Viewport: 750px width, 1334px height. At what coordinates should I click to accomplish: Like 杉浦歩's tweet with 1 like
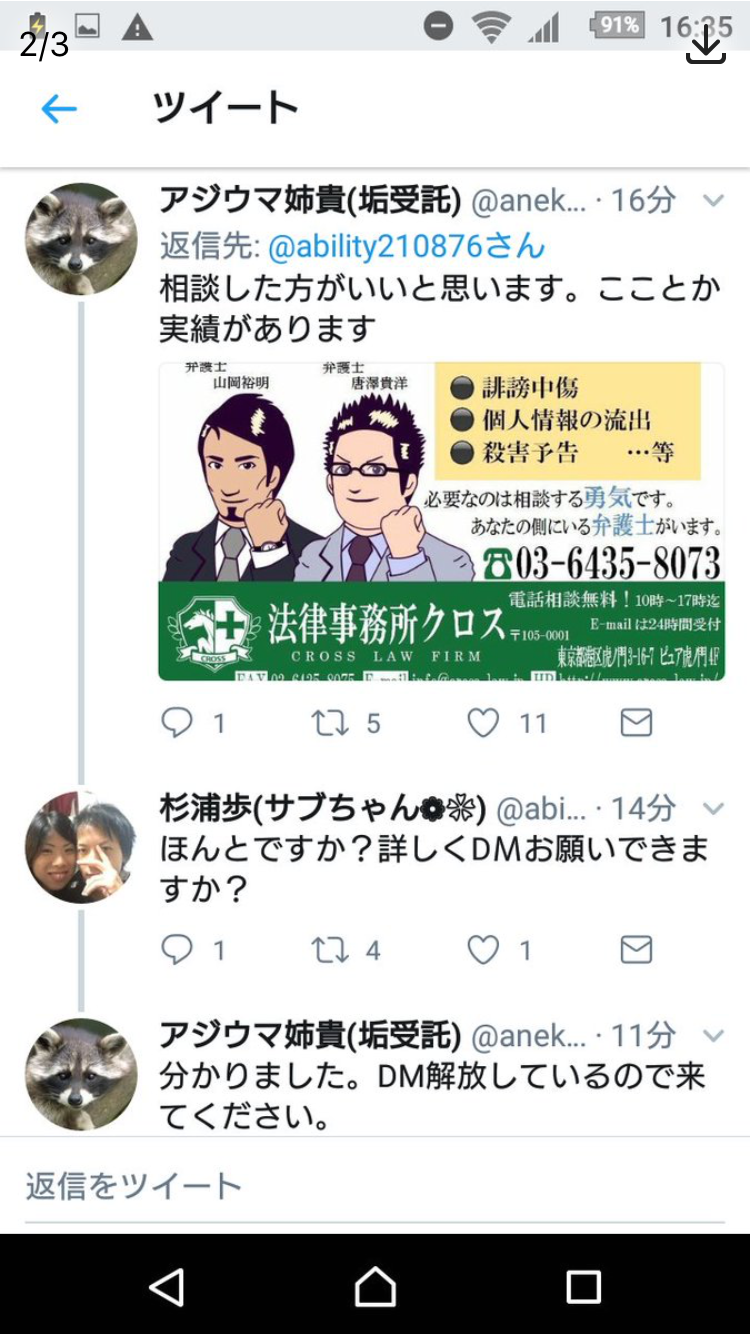tap(484, 949)
